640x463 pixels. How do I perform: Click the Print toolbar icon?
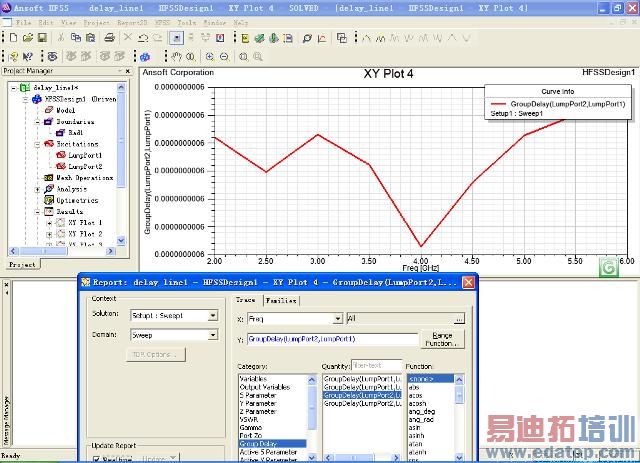tap(109, 38)
